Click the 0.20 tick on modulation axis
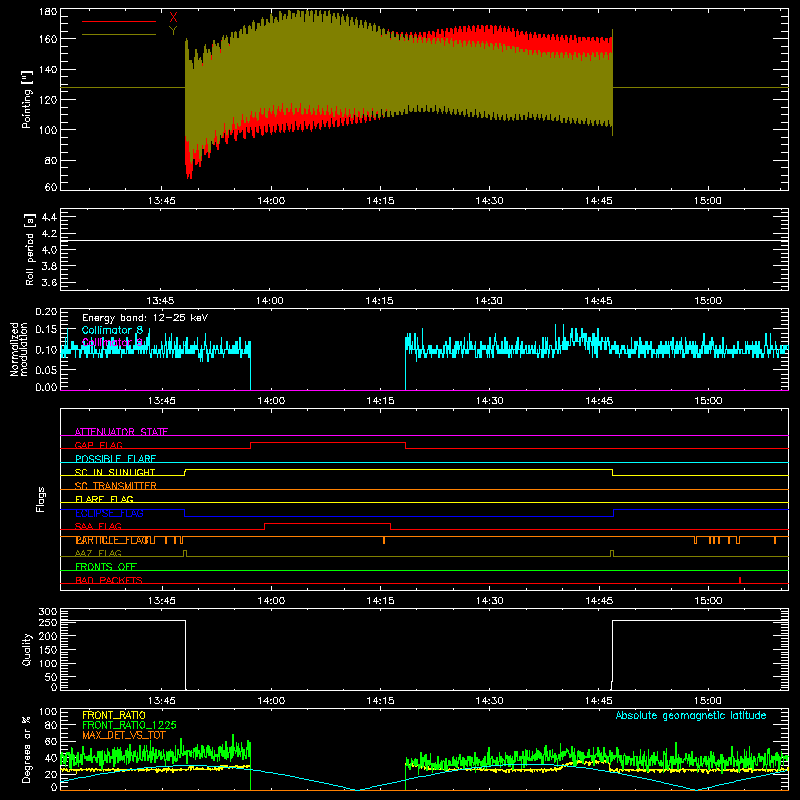The height and width of the screenshot is (800, 800). coord(46,311)
